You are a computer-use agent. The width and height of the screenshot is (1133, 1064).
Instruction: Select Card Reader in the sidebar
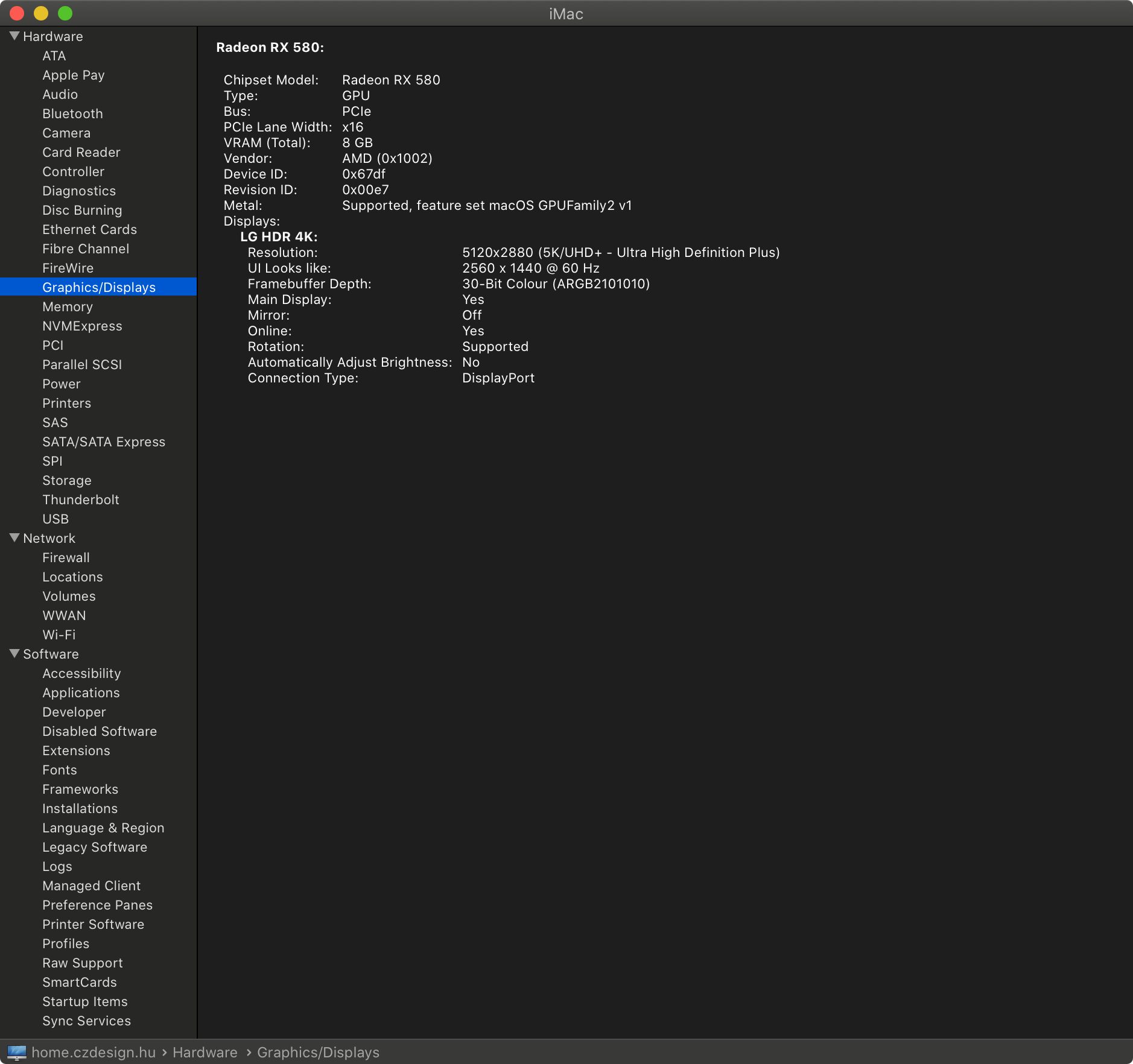[x=81, y=153]
